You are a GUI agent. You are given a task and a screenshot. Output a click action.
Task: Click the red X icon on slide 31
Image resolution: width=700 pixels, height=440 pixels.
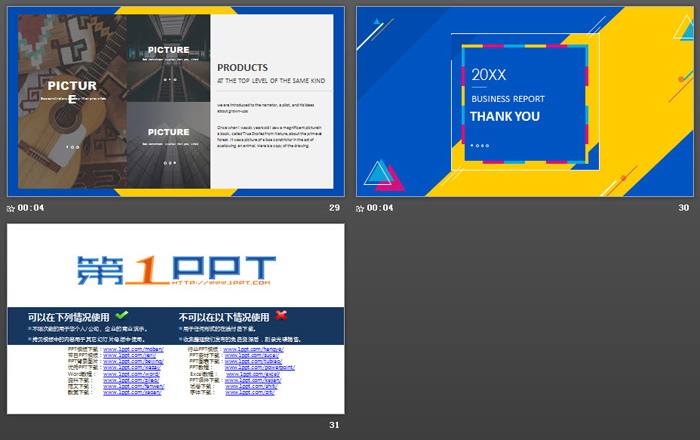coord(281,316)
